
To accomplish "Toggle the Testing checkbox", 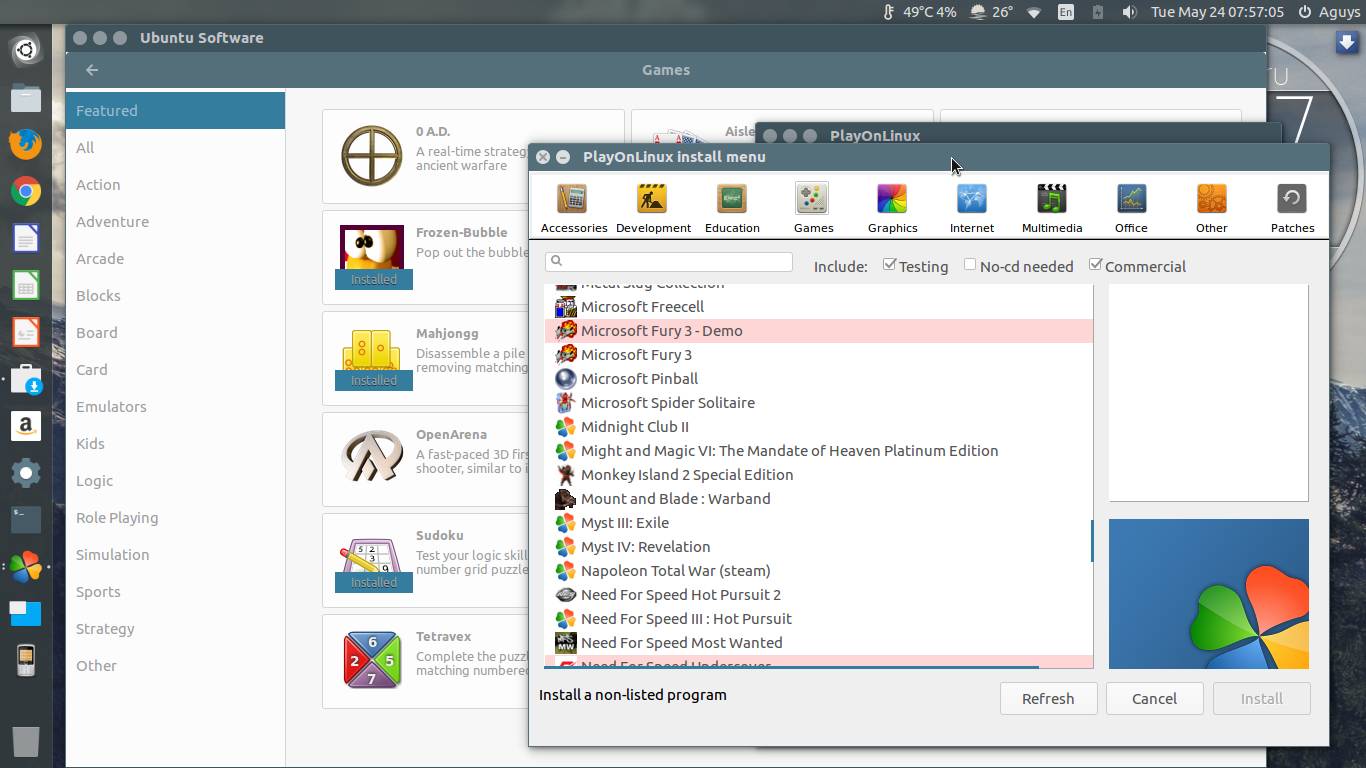I will 889,265.
